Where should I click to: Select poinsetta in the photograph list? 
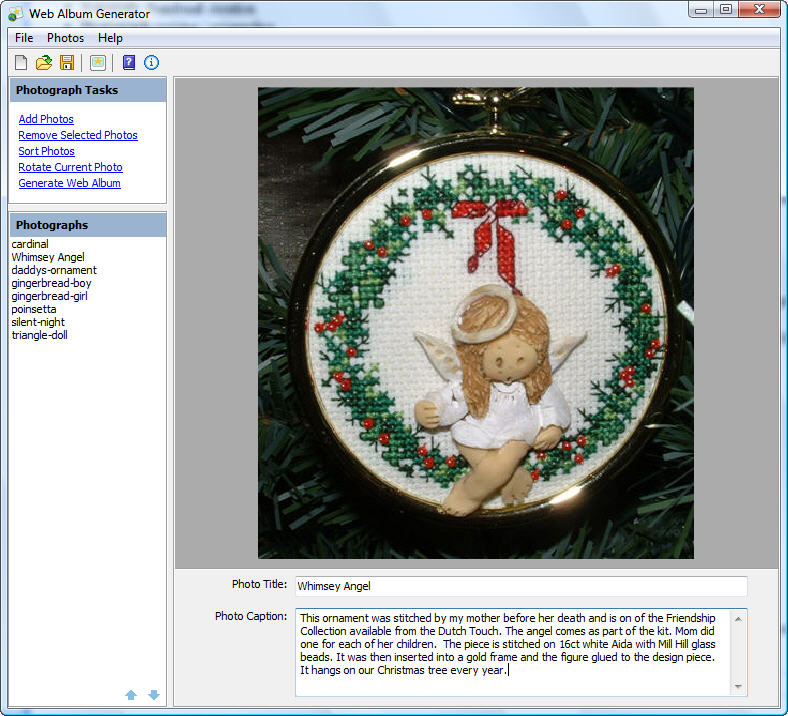click(x=34, y=310)
